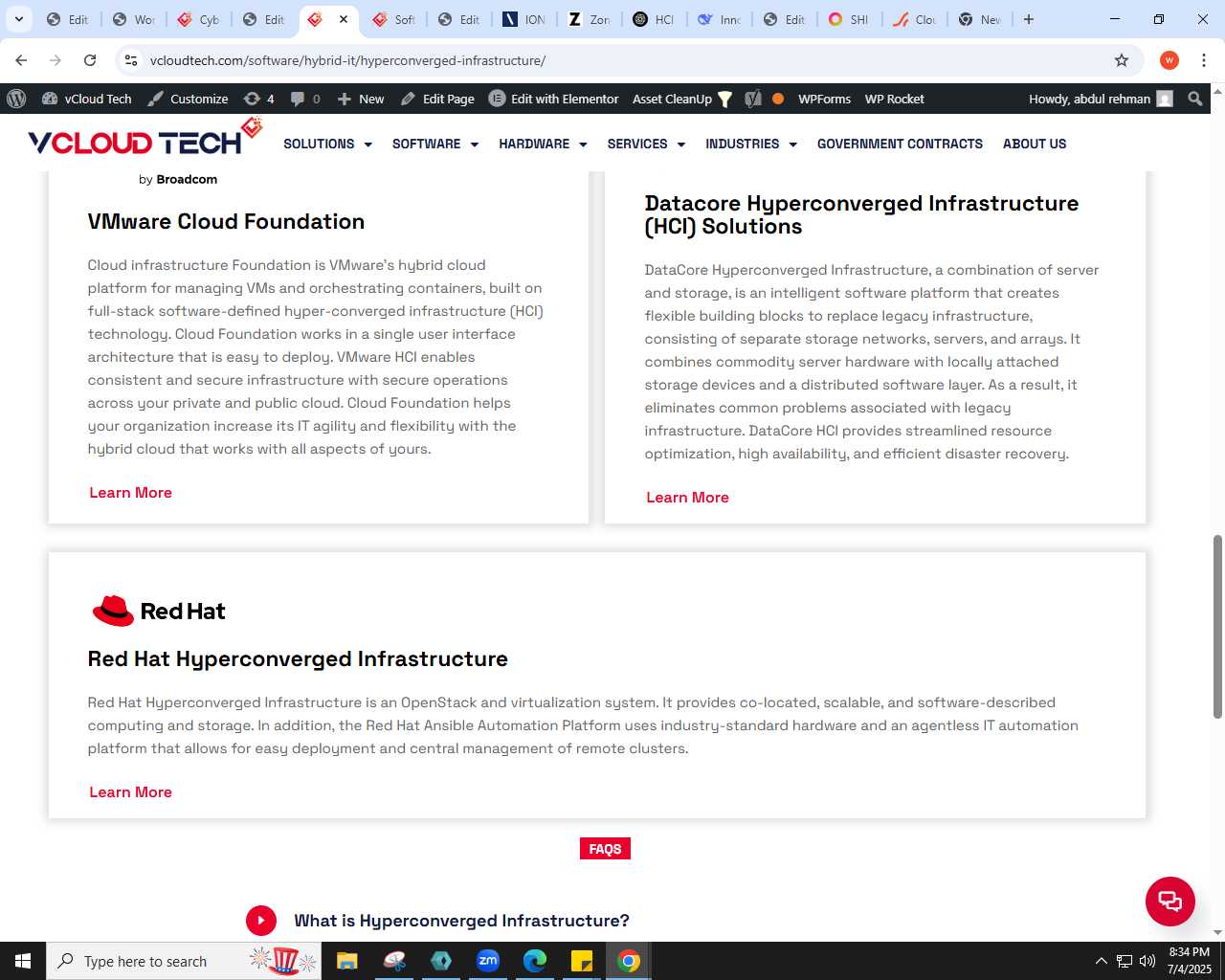Reload the current page
This screenshot has height=980, width=1225.
90,60
